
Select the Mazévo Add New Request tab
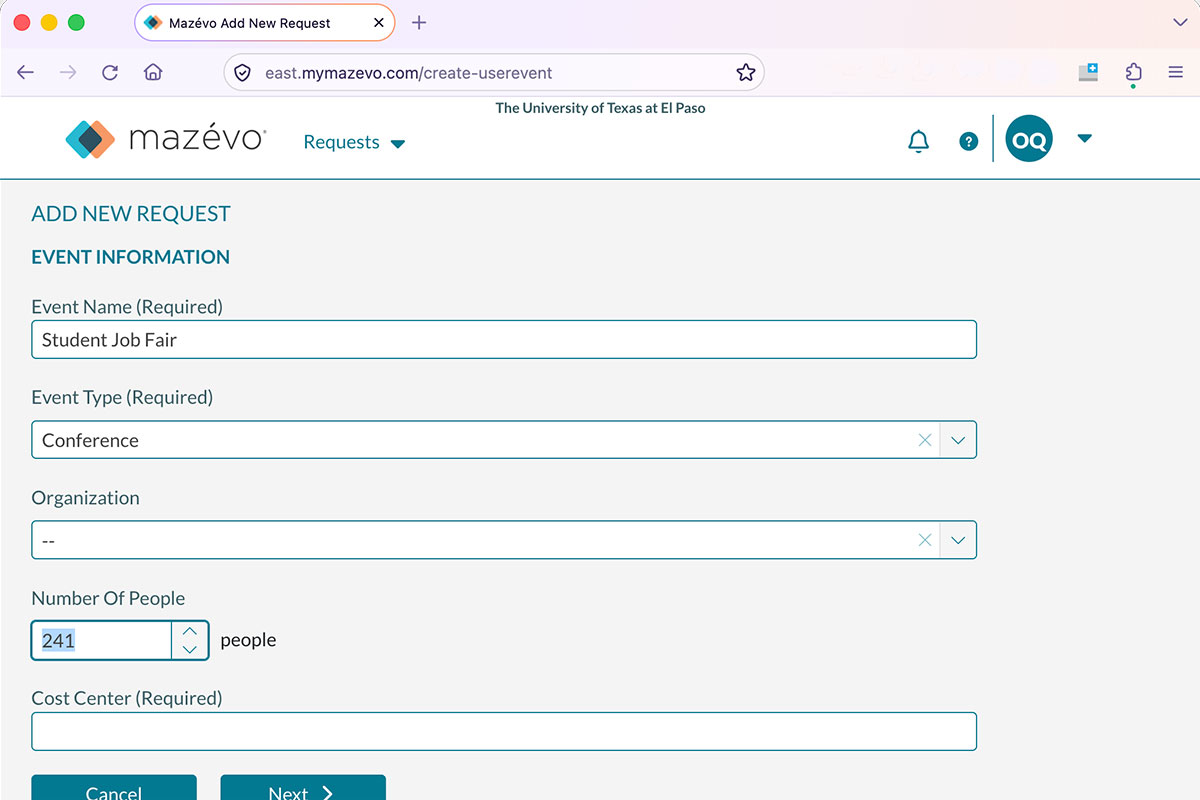point(264,22)
